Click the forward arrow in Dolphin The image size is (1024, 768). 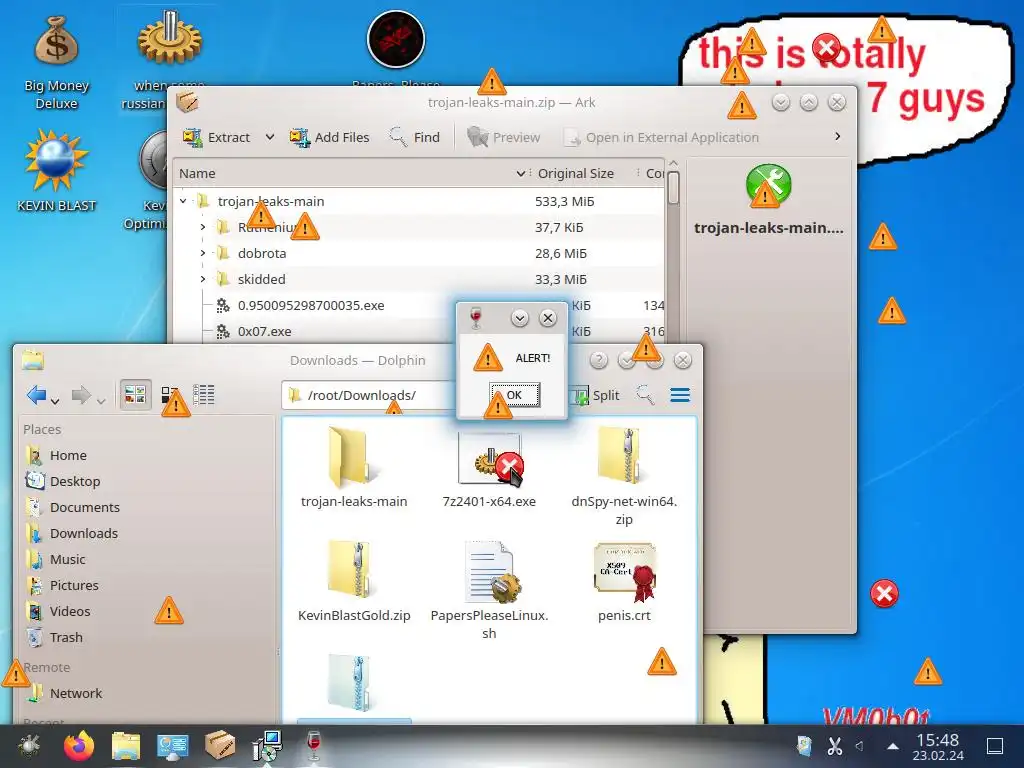pos(81,394)
